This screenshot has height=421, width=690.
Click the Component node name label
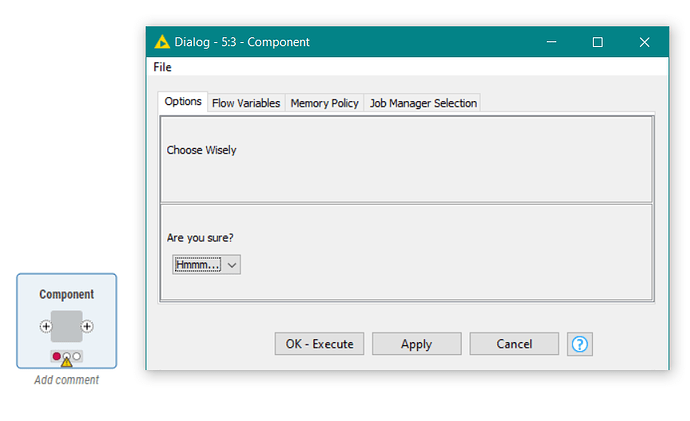67,294
